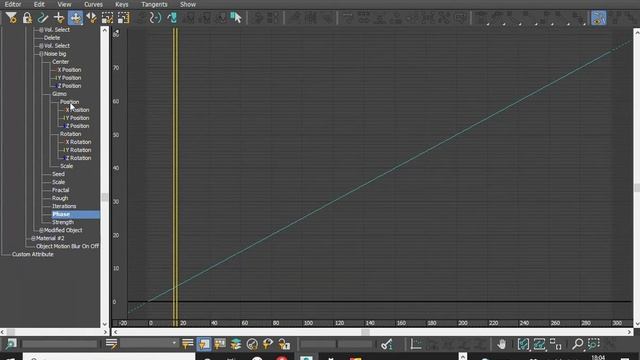The height and width of the screenshot is (360, 640).
Task: Select the Rough track
Action: click(60, 198)
